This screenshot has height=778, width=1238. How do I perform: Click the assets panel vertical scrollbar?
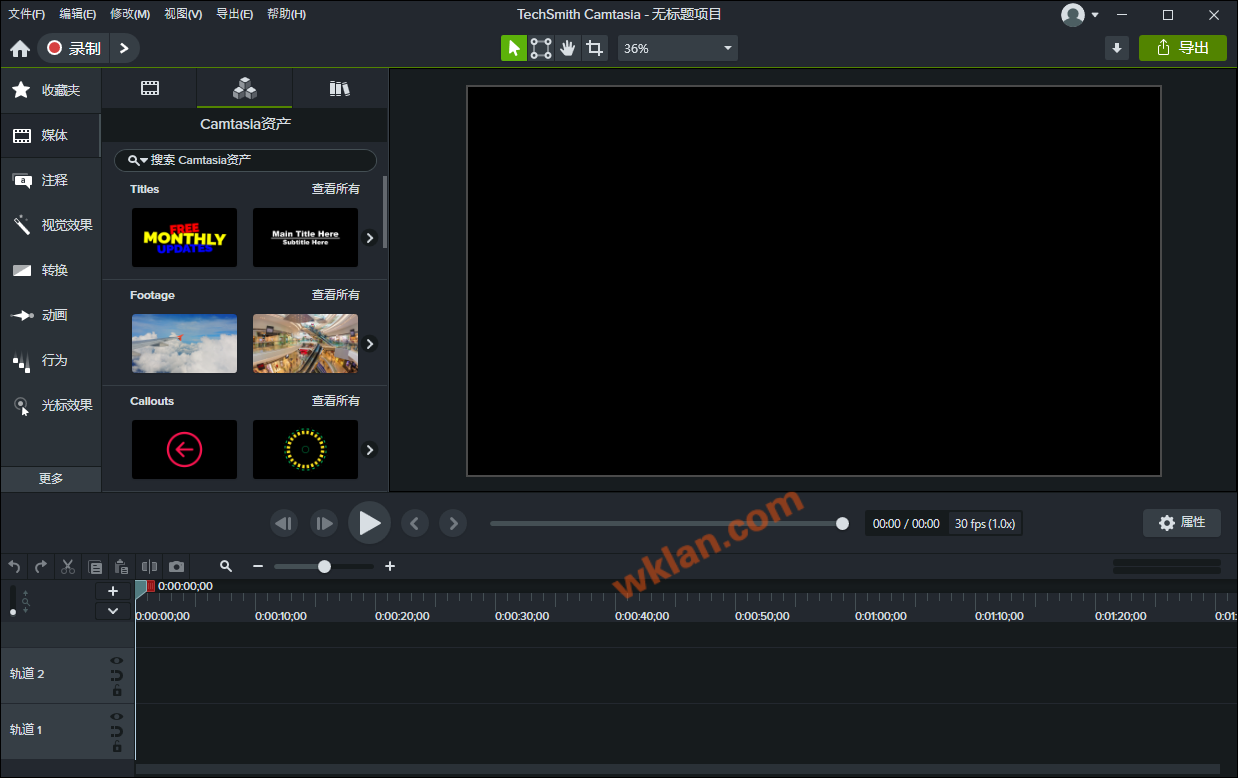385,212
